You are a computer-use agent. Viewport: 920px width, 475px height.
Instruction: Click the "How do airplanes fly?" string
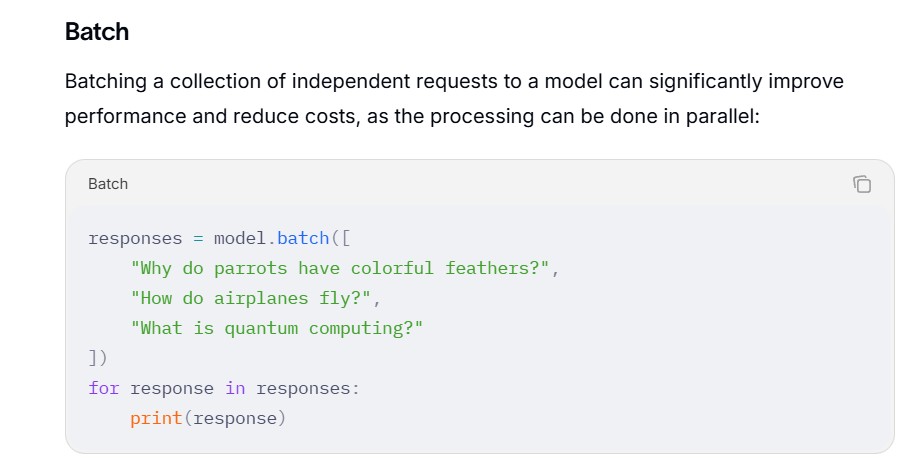tap(251, 298)
